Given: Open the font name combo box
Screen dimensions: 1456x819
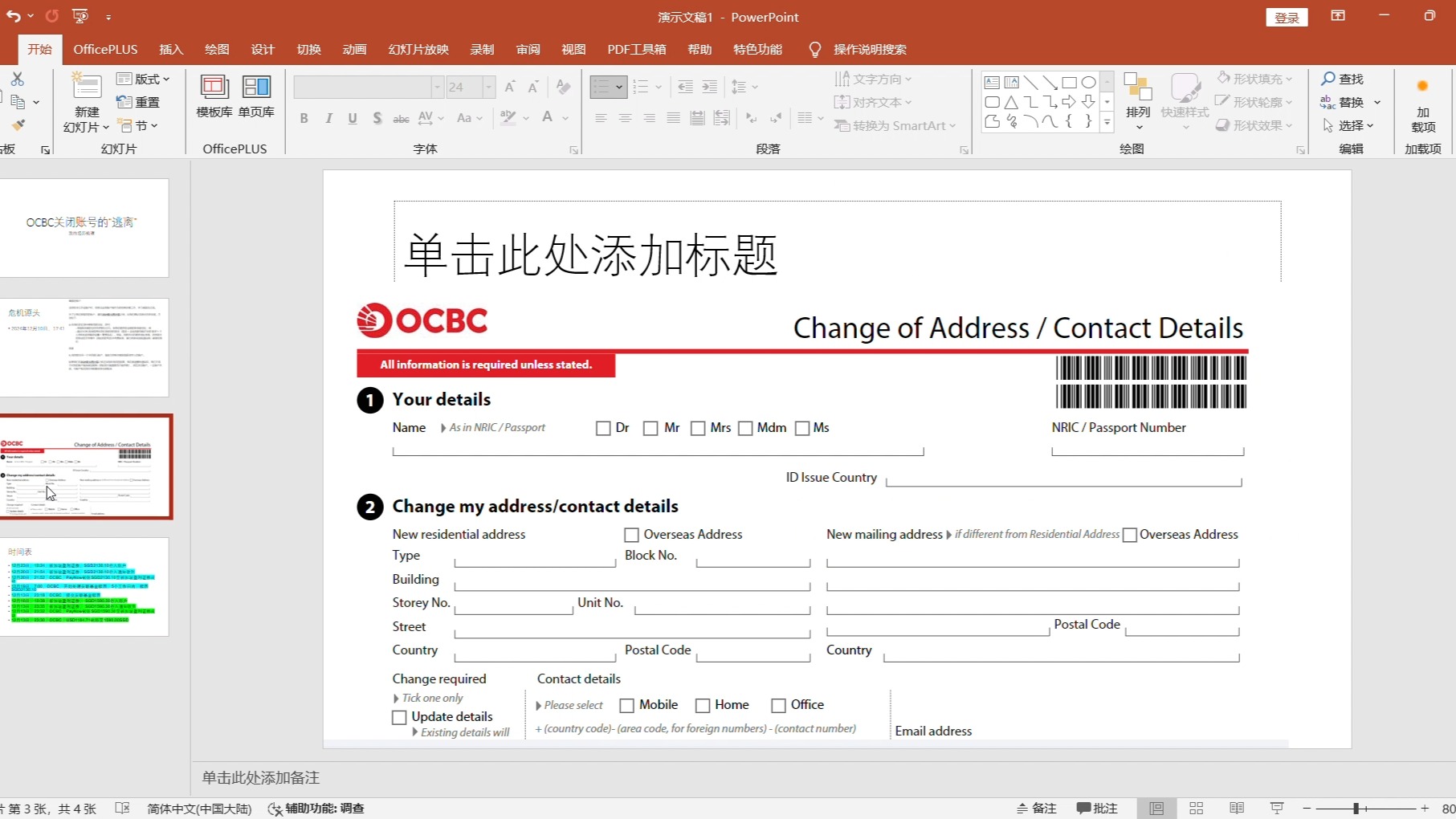Looking at the screenshot, I should [x=369, y=87].
